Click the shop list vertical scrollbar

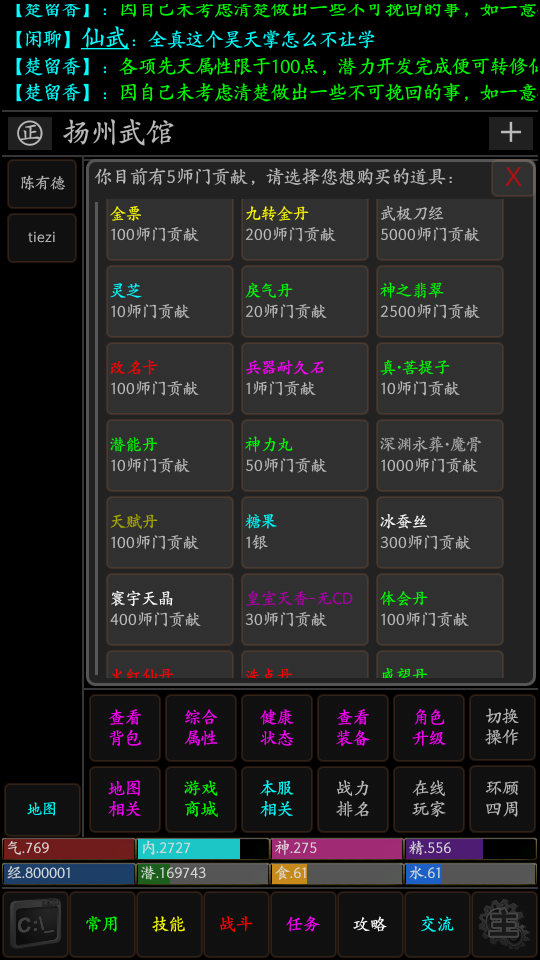[97, 438]
